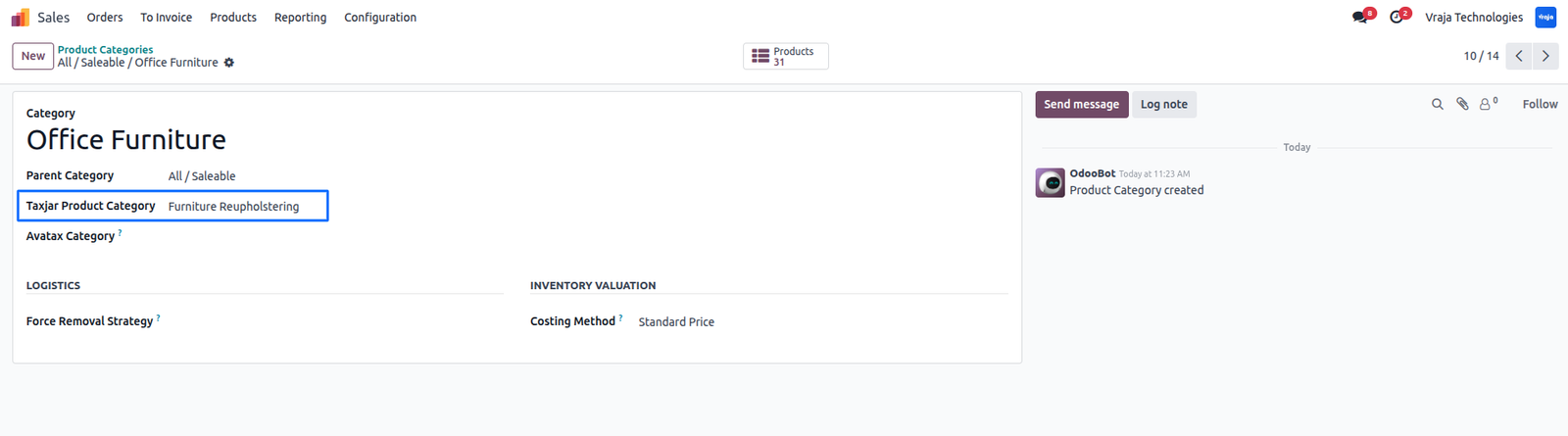Select the Costing Method Standard Price field
This screenshot has width=1568, height=436.
coord(821,322)
